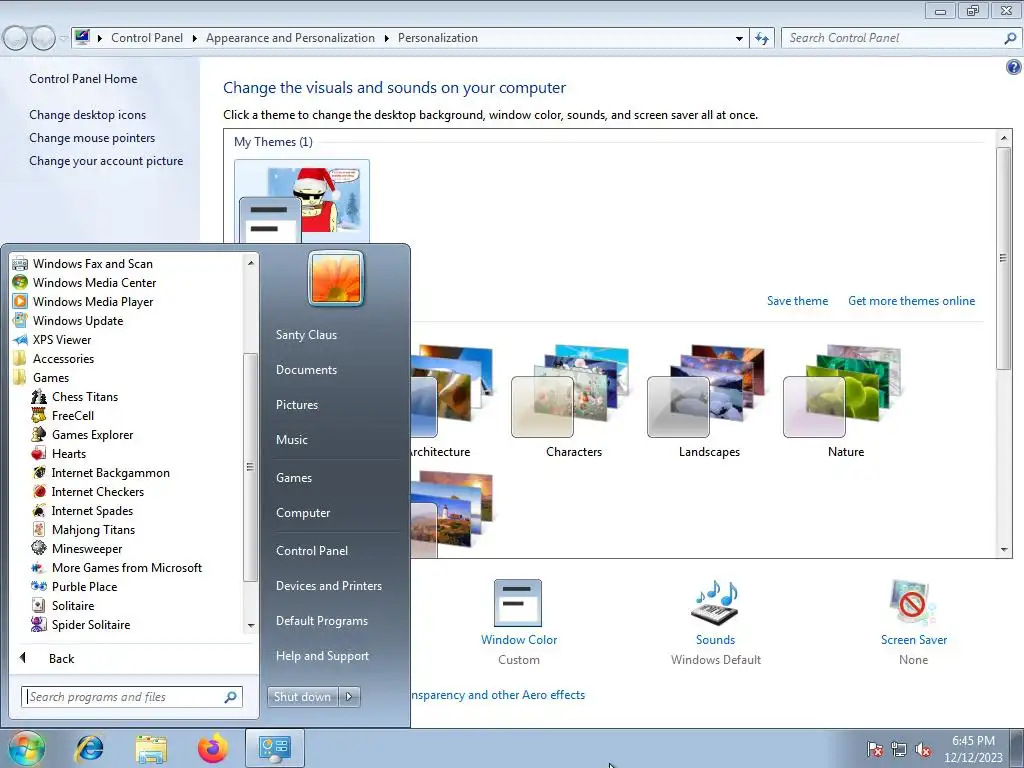This screenshot has width=1024, height=768.
Task: Open Screen Saver settings icon
Action: pos(912,603)
